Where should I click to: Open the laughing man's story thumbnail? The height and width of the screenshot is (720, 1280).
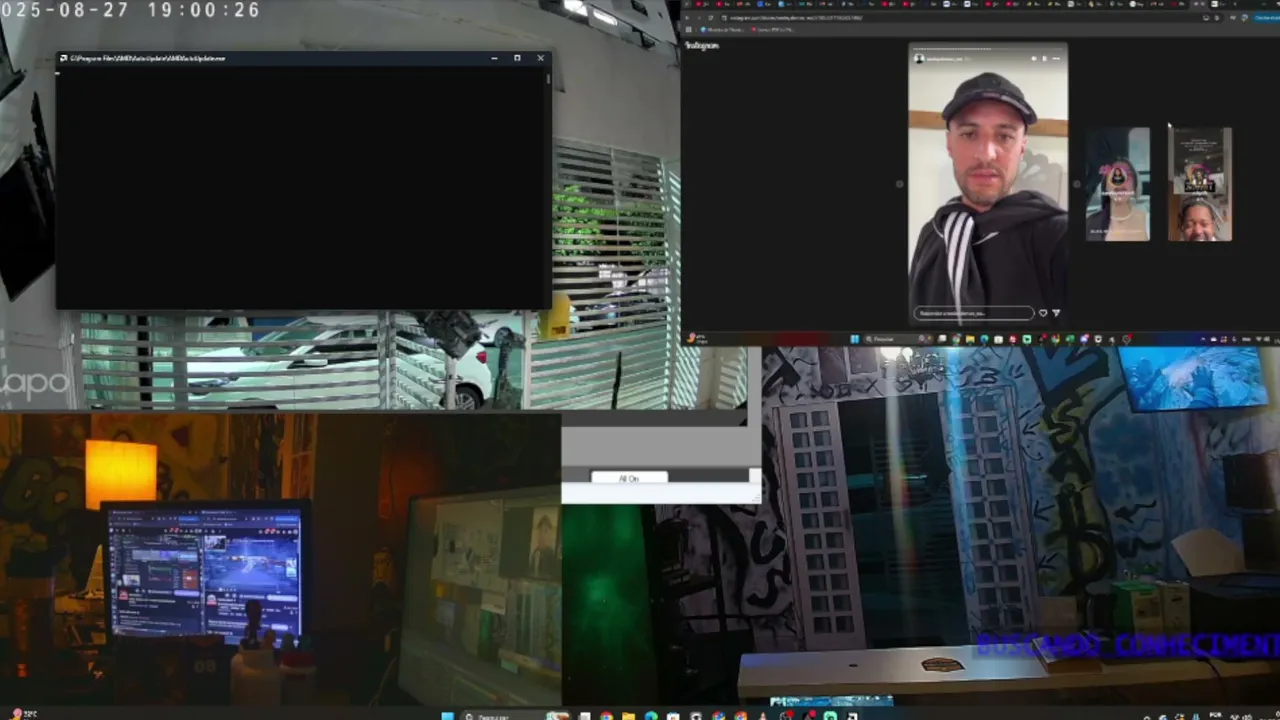(1199, 185)
